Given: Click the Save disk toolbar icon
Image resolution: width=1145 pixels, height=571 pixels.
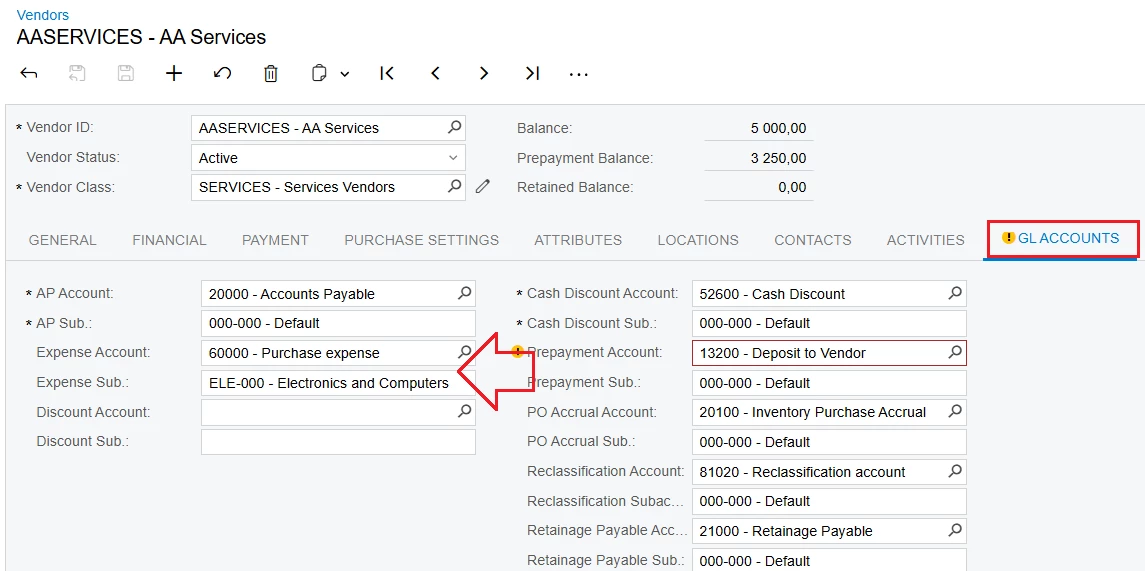Looking at the screenshot, I should click(126, 73).
